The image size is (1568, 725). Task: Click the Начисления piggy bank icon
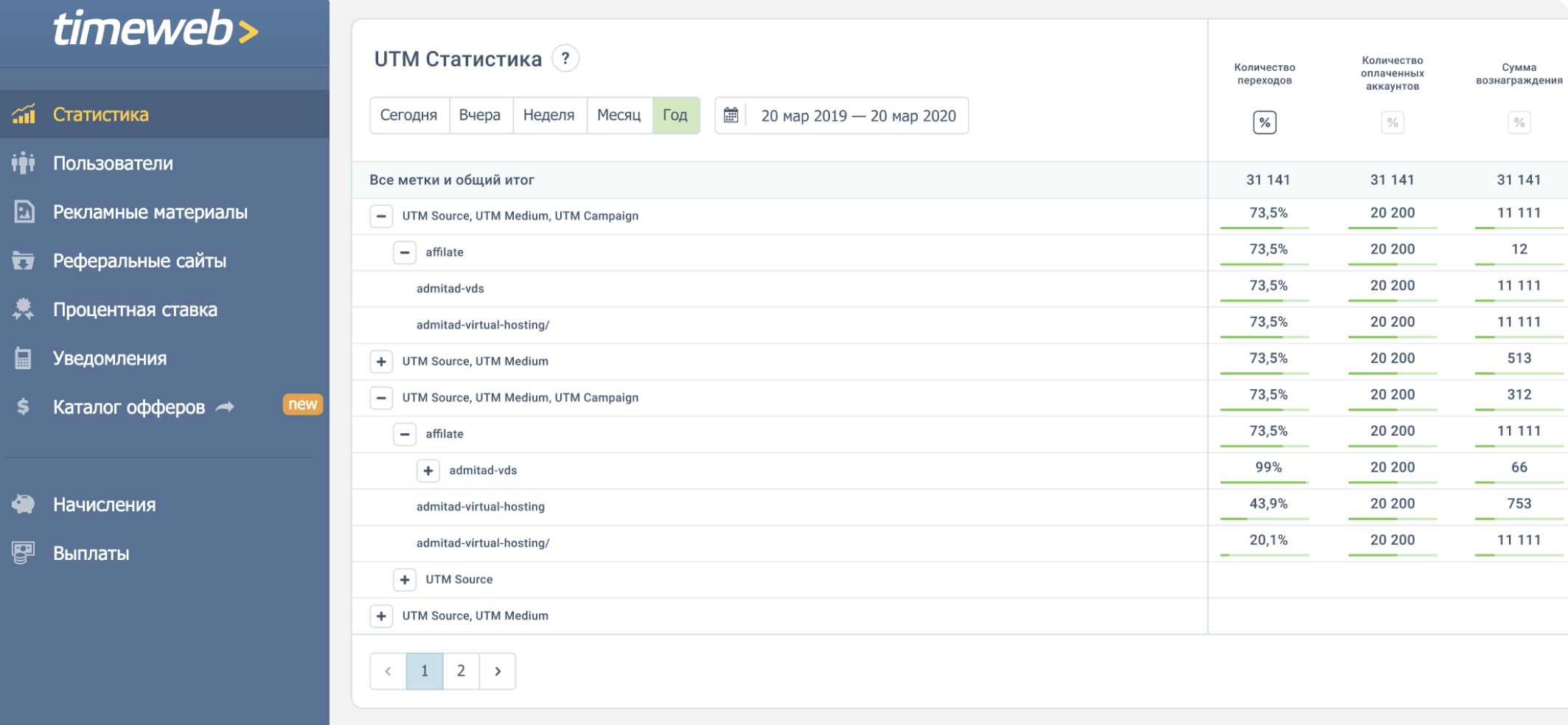[24, 505]
